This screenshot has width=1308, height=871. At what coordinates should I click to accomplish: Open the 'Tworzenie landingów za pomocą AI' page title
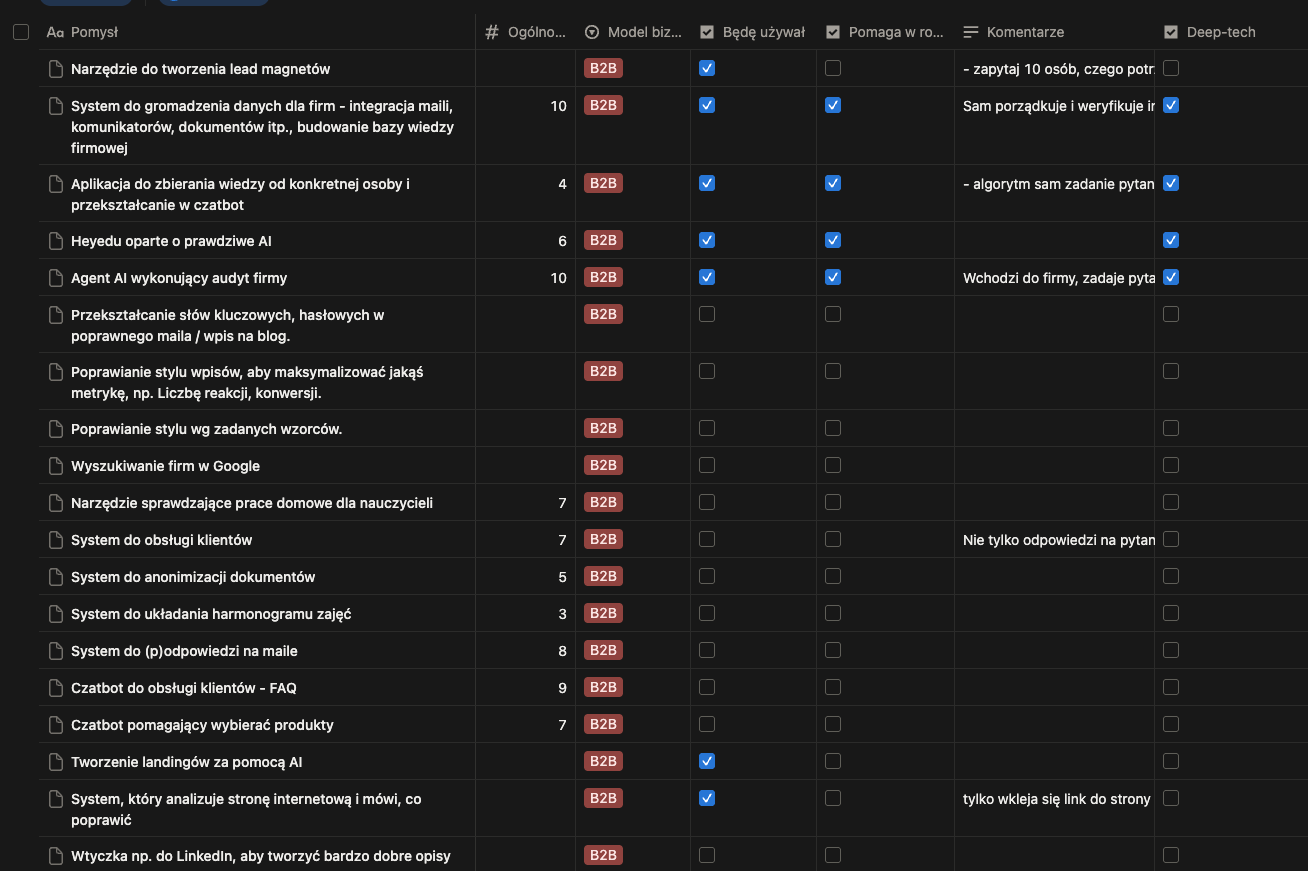pyautogui.click(x=186, y=762)
